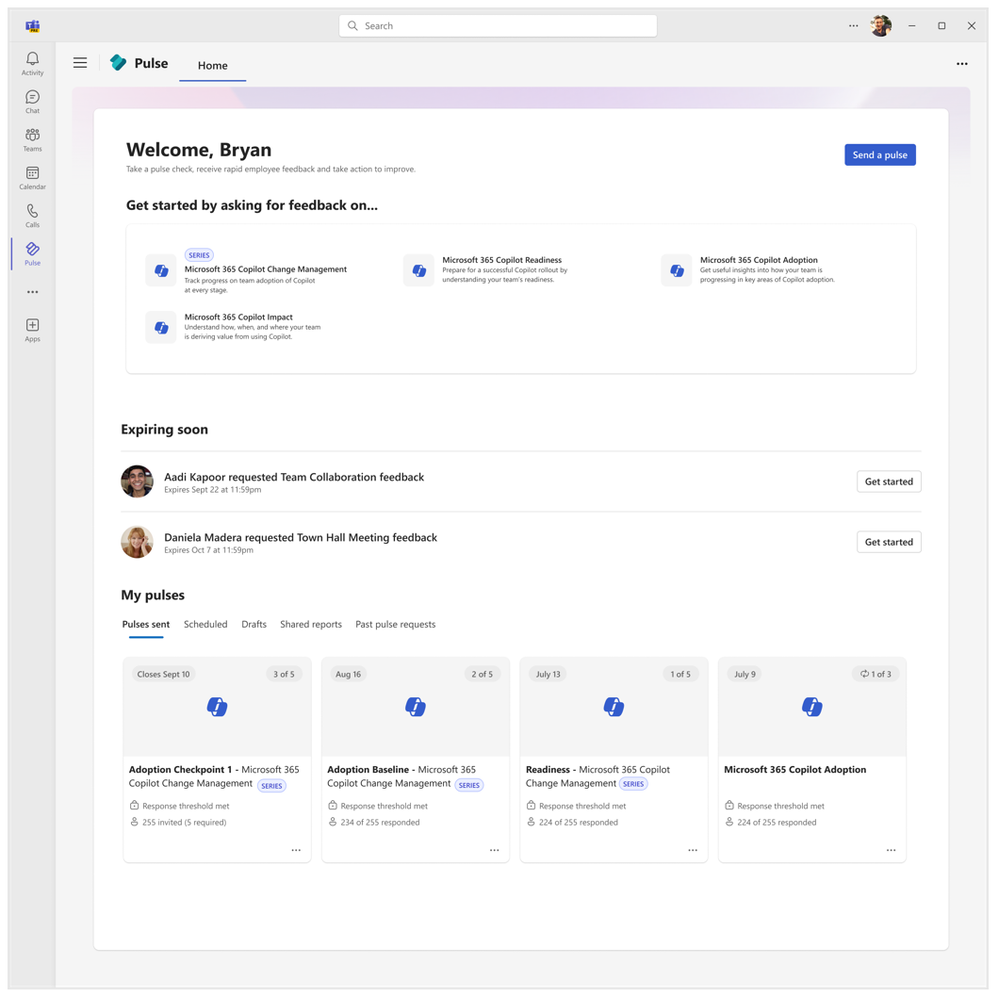Open Chat in the sidebar

pyautogui.click(x=32, y=101)
